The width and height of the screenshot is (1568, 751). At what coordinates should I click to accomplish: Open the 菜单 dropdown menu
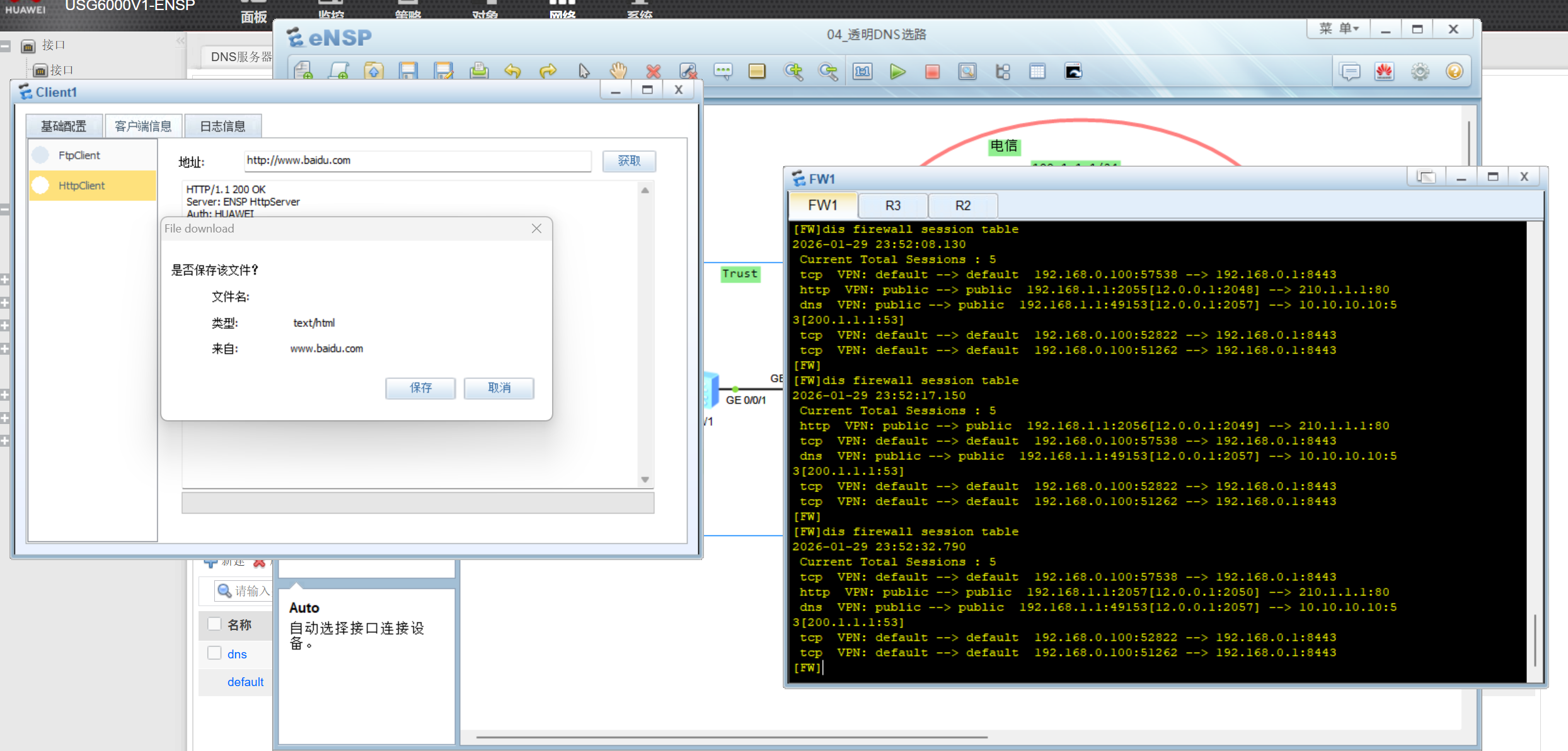(1339, 29)
